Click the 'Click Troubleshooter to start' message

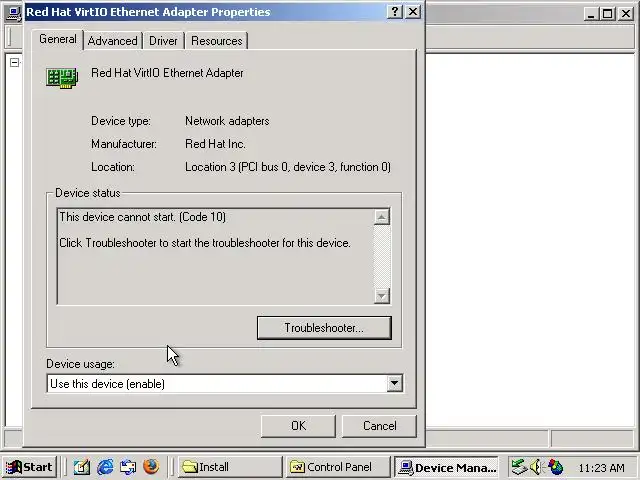[205, 243]
